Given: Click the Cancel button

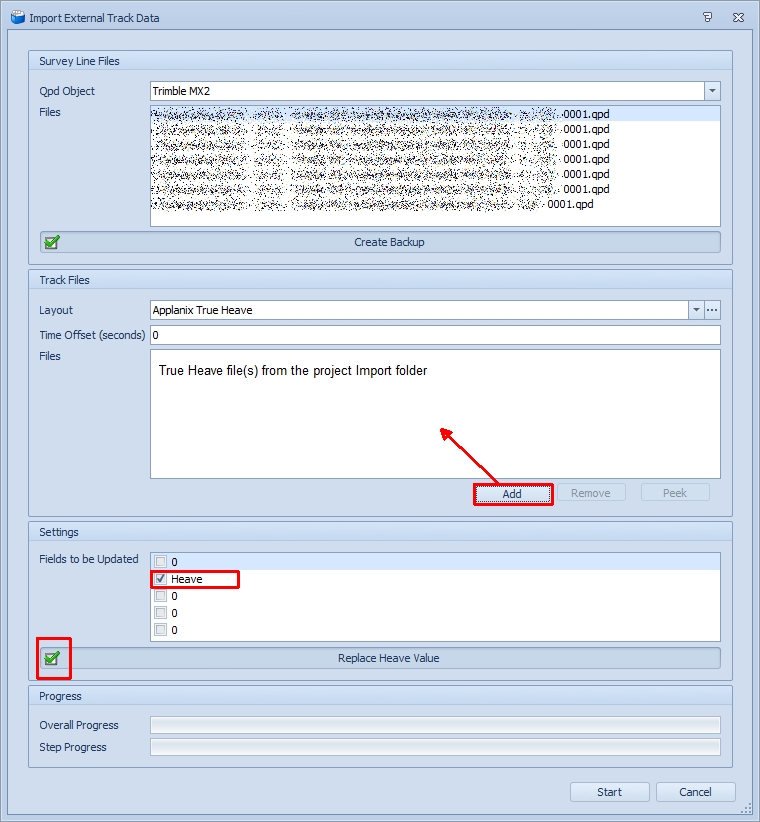Looking at the screenshot, I should [x=696, y=792].
